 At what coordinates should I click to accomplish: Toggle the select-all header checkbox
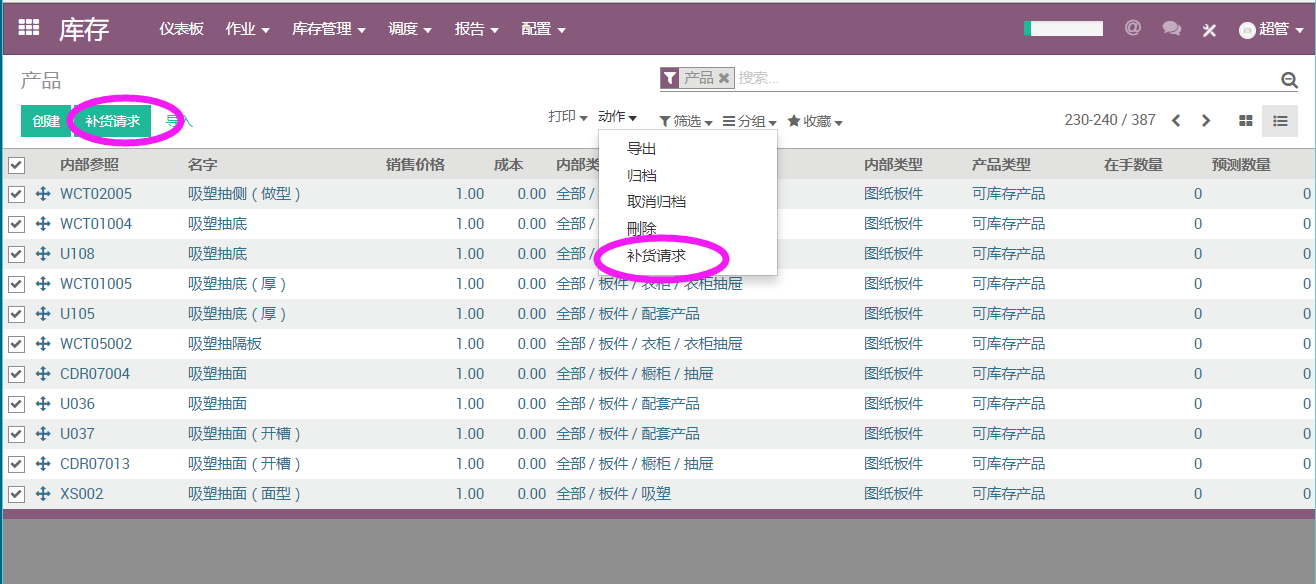[16, 165]
